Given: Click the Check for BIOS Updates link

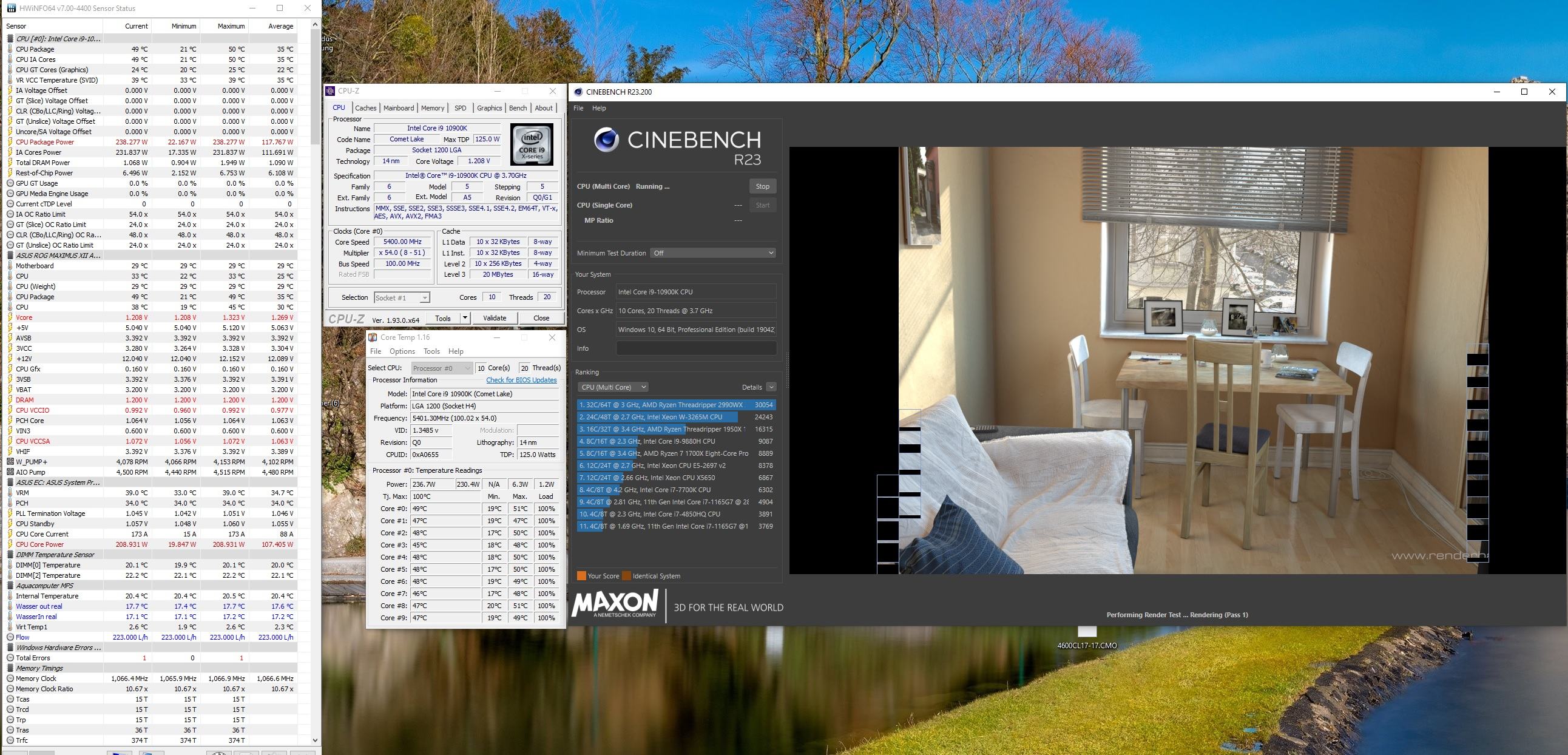Looking at the screenshot, I should coord(521,380).
